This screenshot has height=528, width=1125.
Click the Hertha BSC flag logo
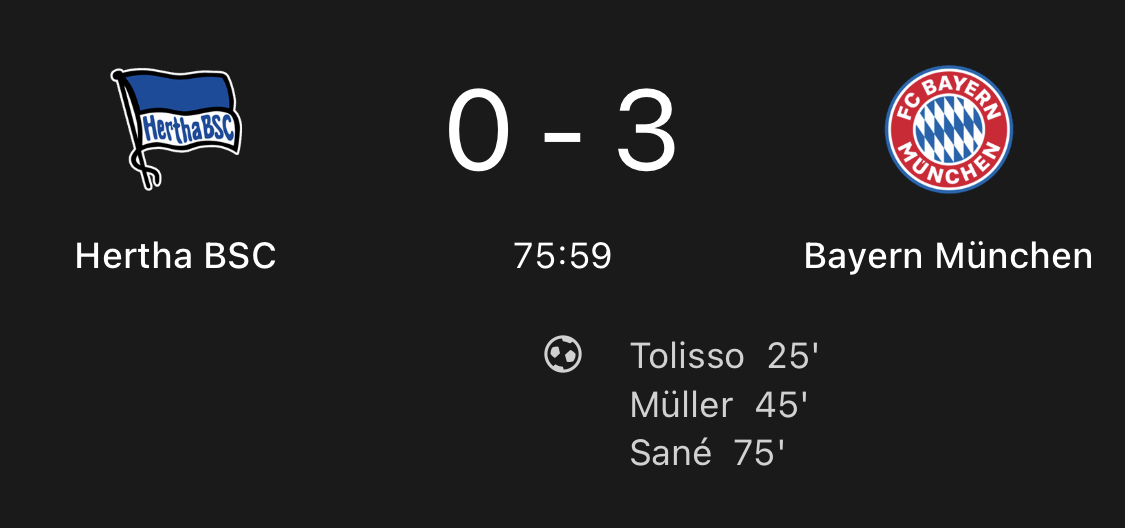pos(176,129)
